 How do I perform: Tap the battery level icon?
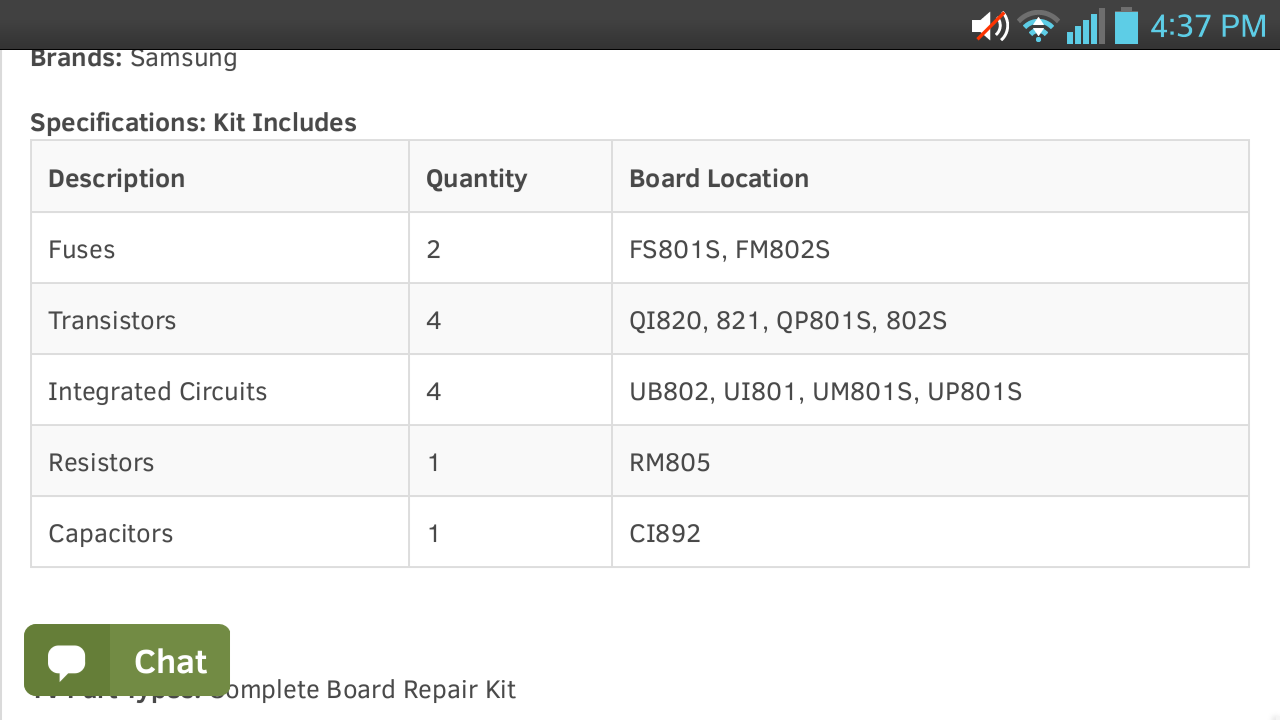click(1127, 25)
